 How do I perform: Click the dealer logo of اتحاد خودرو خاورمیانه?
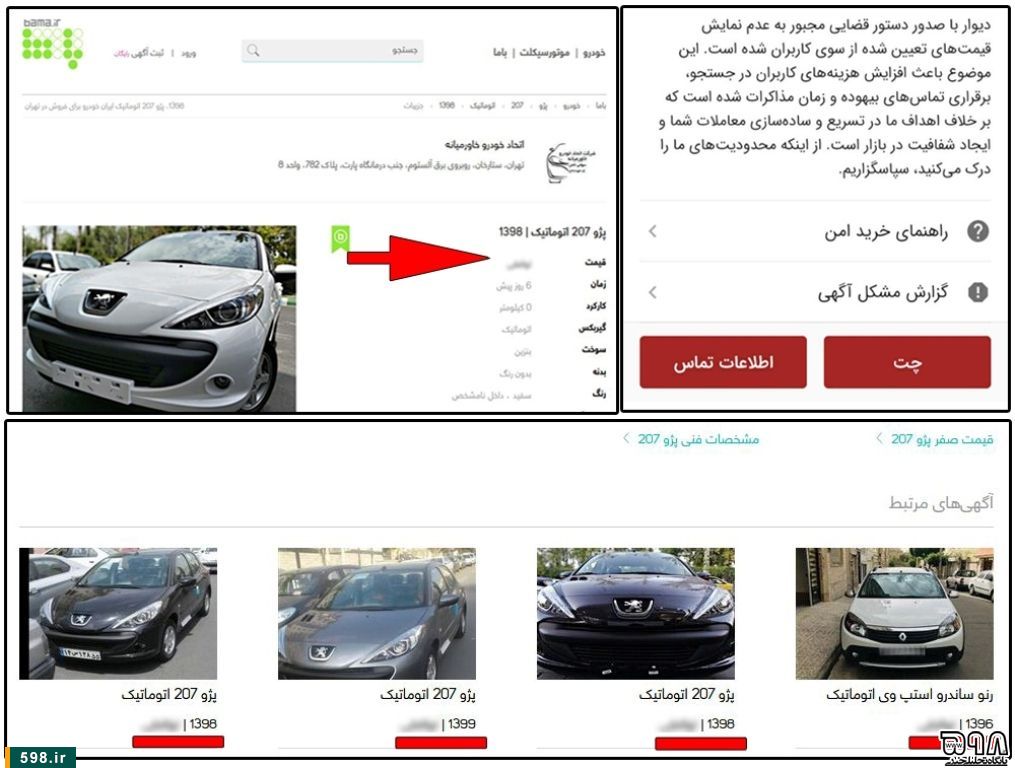[x=570, y=162]
